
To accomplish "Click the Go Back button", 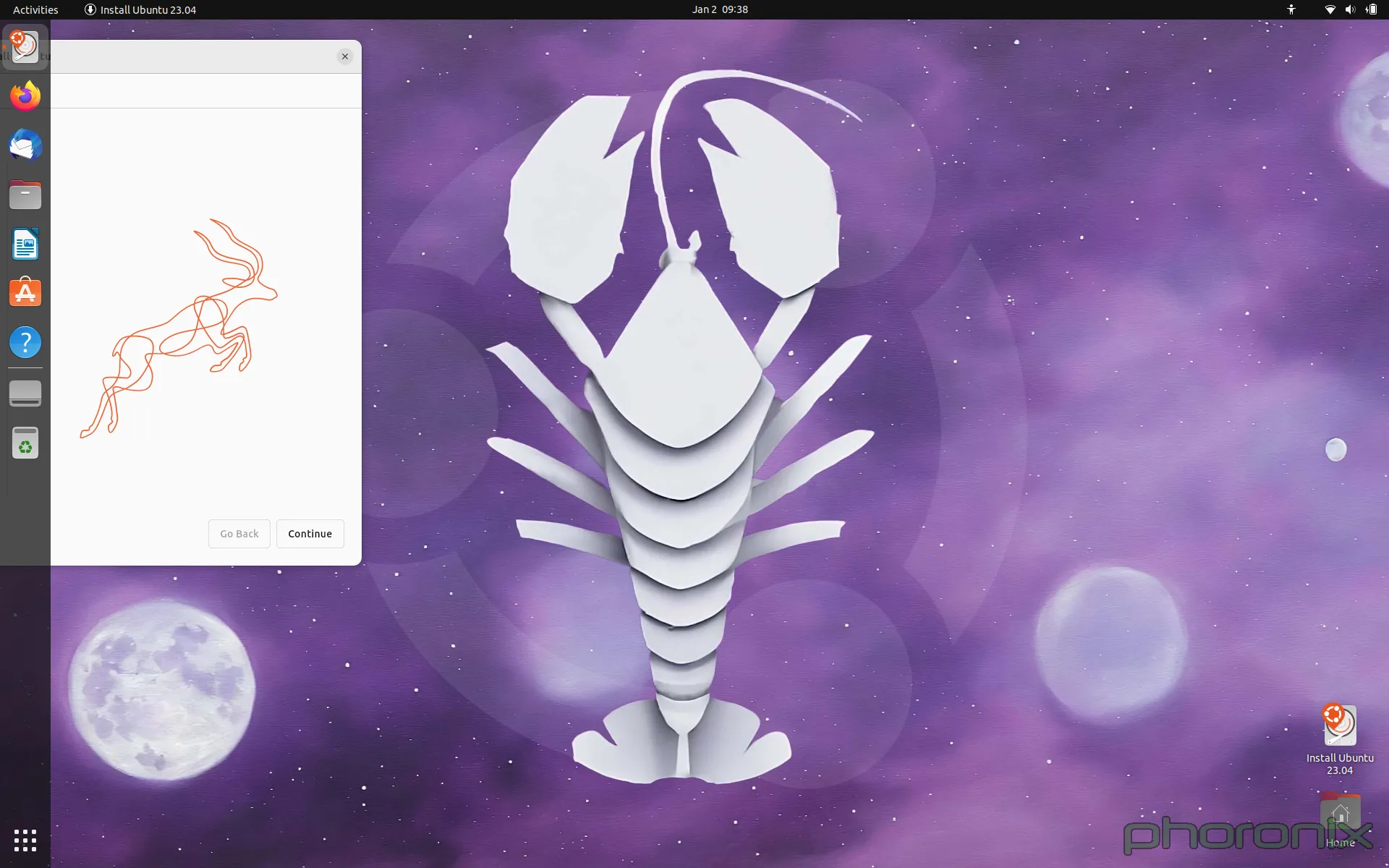I will [239, 534].
